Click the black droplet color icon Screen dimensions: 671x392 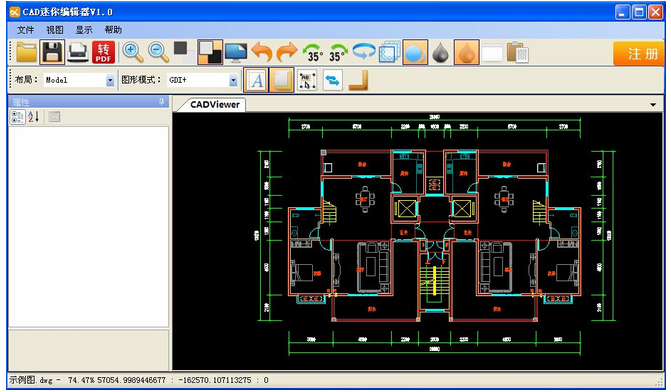441,52
